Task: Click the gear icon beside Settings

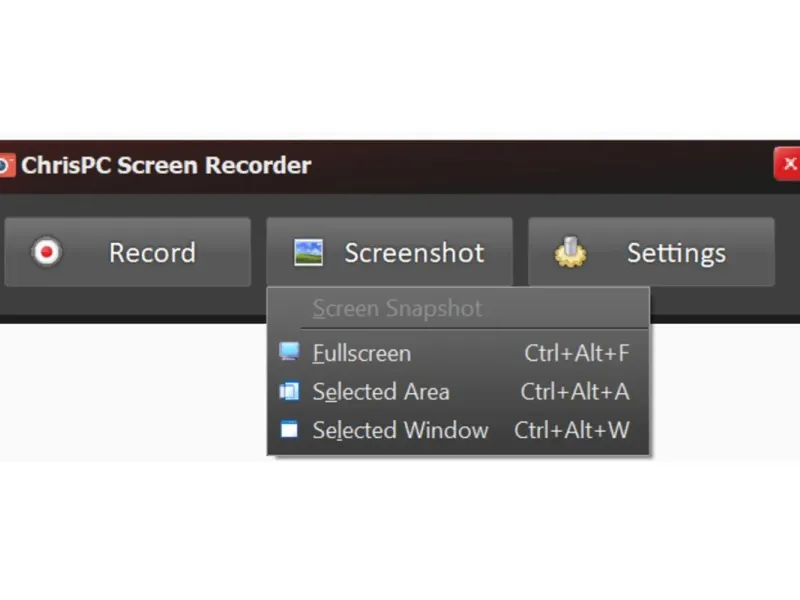Action: (570, 253)
